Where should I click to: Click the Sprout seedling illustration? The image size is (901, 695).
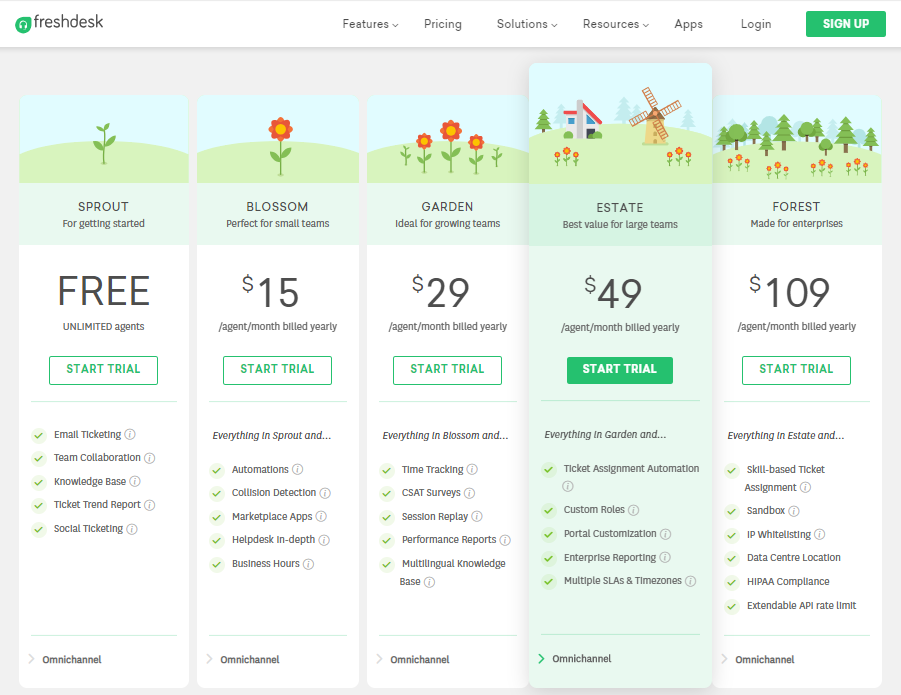[x=104, y=144]
